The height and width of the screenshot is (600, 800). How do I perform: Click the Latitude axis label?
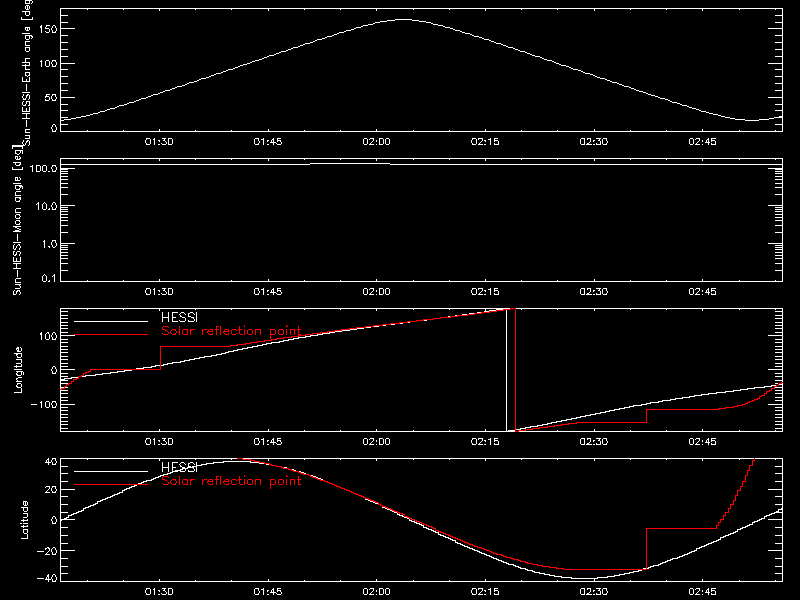click(x=24, y=520)
